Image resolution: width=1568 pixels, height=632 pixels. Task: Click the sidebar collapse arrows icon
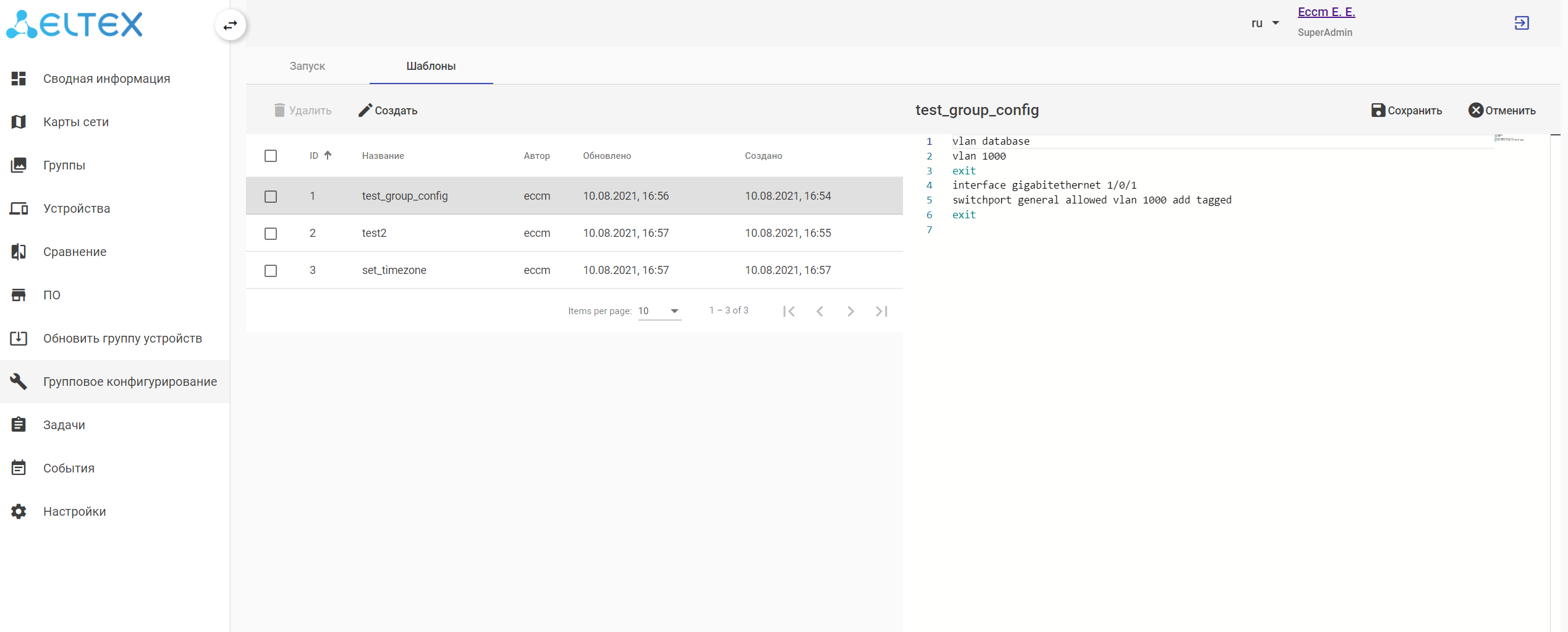click(231, 25)
